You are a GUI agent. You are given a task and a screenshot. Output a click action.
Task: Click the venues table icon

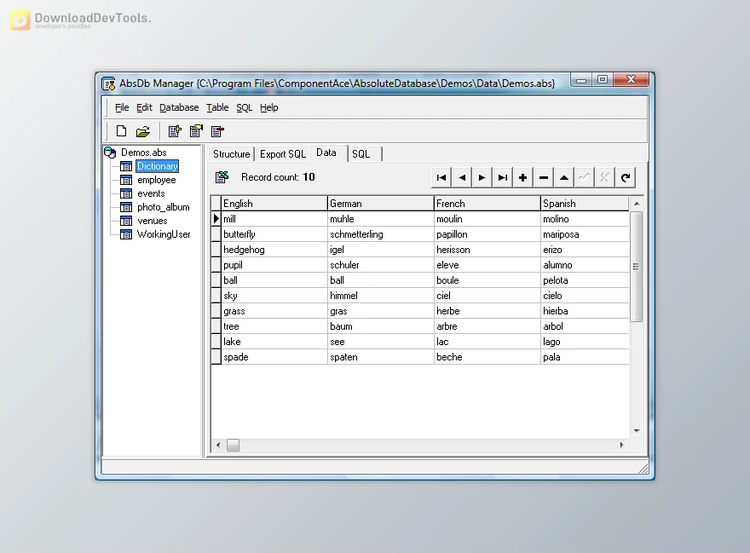pyautogui.click(x=126, y=221)
